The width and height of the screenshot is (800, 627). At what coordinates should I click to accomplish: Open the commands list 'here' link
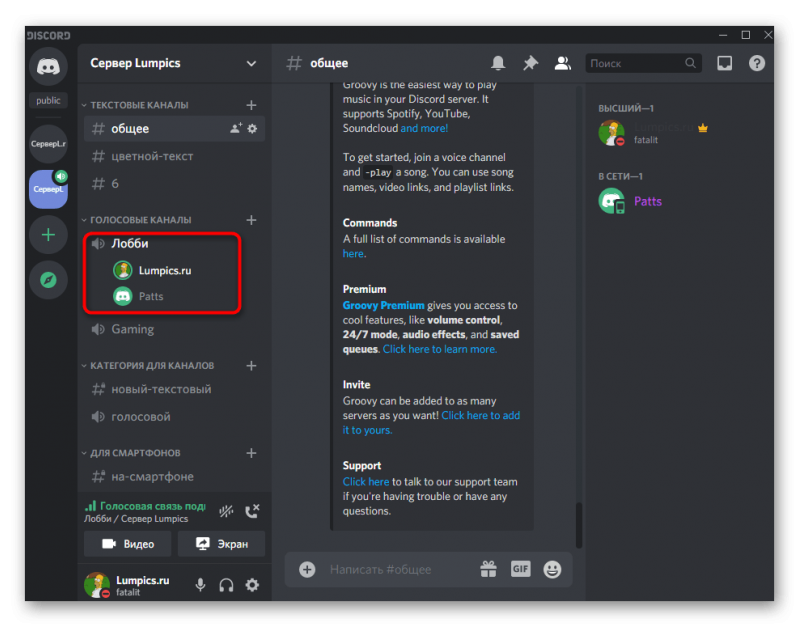click(x=353, y=254)
